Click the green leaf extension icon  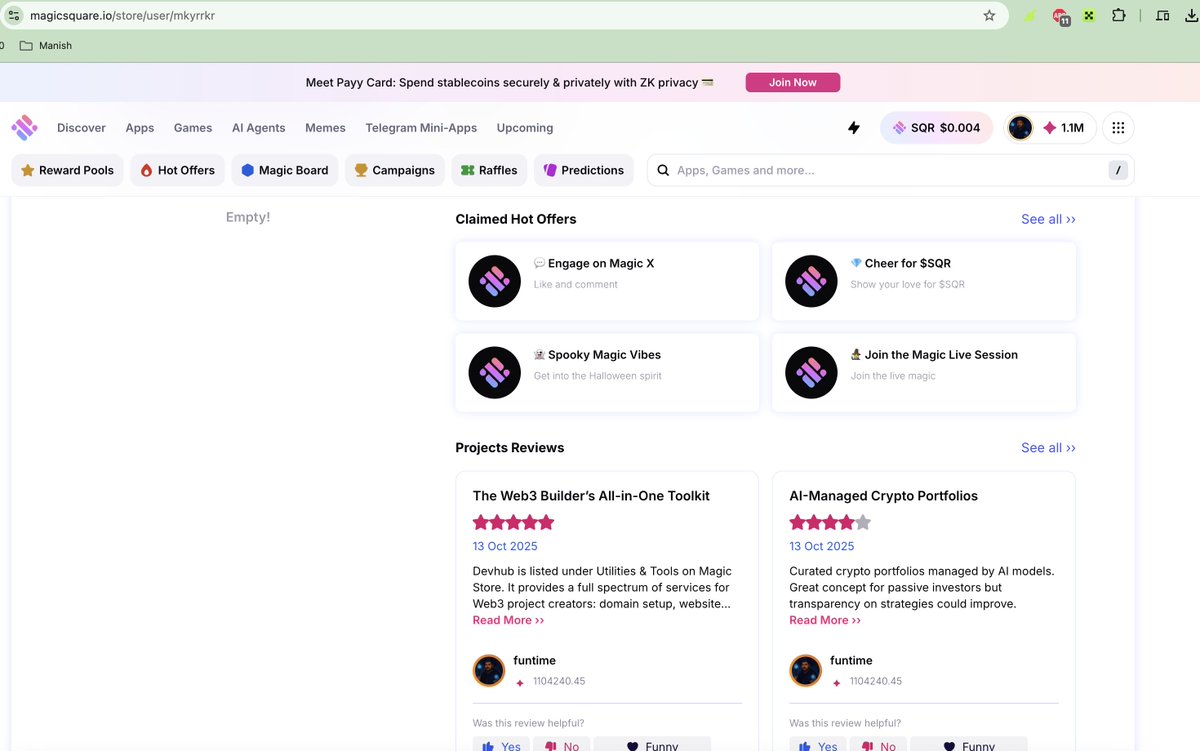click(1030, 15)
